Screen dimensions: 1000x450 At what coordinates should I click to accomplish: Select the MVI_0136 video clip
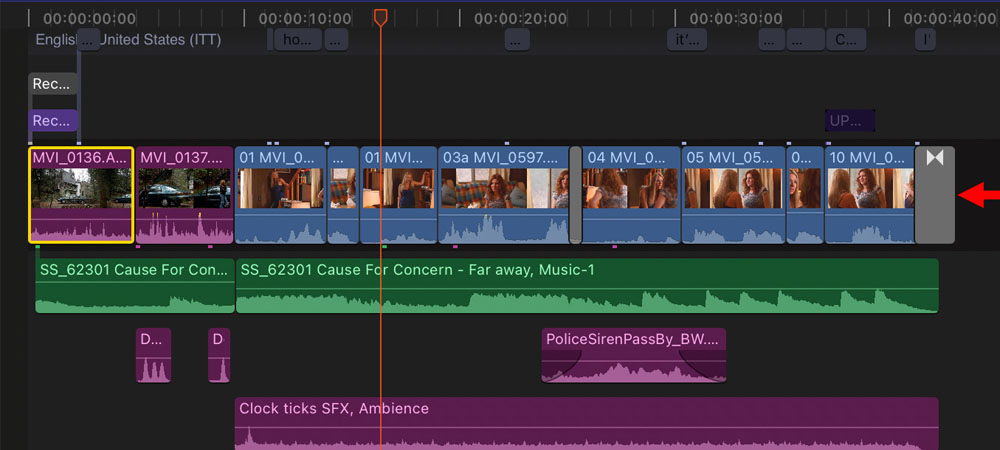pos(80,195)
